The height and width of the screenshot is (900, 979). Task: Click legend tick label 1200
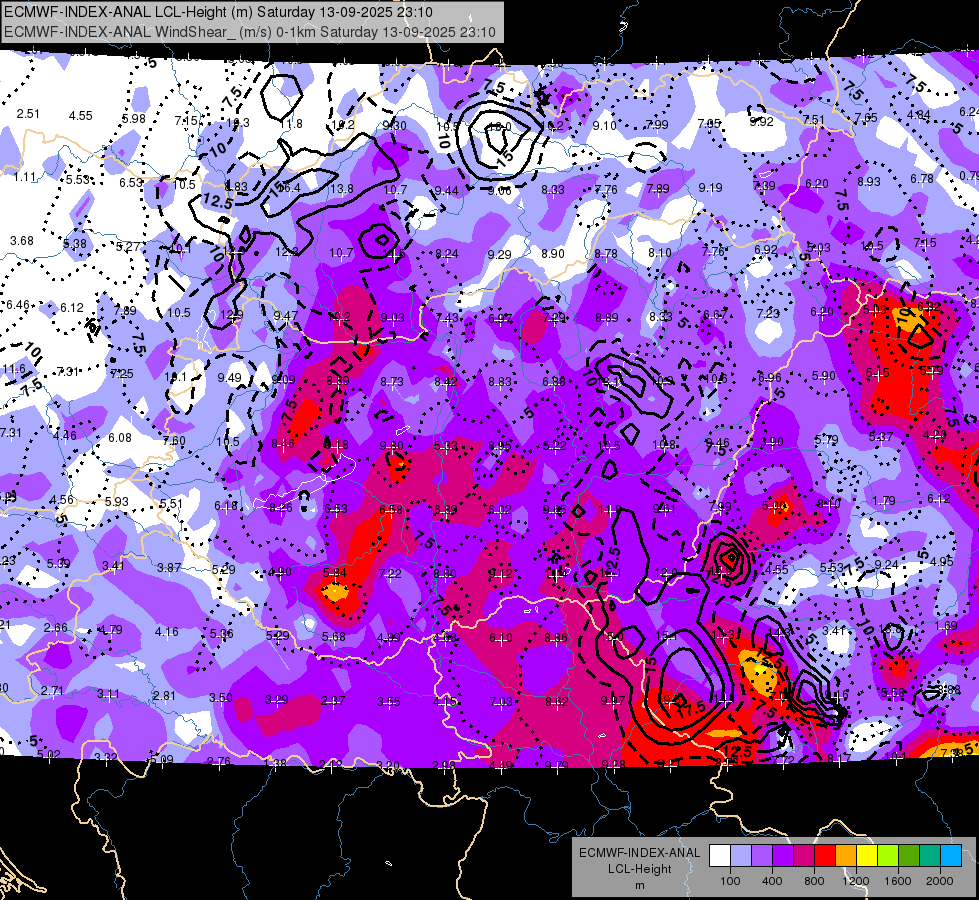(855, 881)
